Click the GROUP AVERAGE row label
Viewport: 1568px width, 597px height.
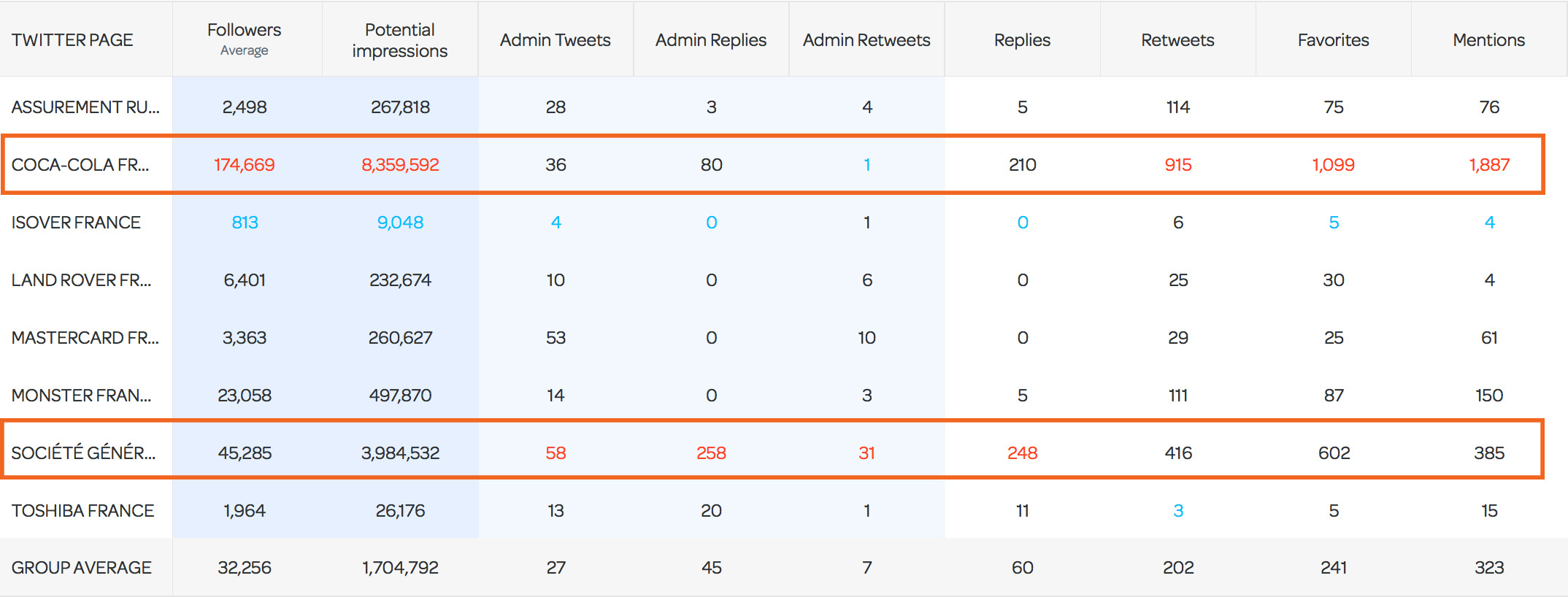tap(81, 568)
